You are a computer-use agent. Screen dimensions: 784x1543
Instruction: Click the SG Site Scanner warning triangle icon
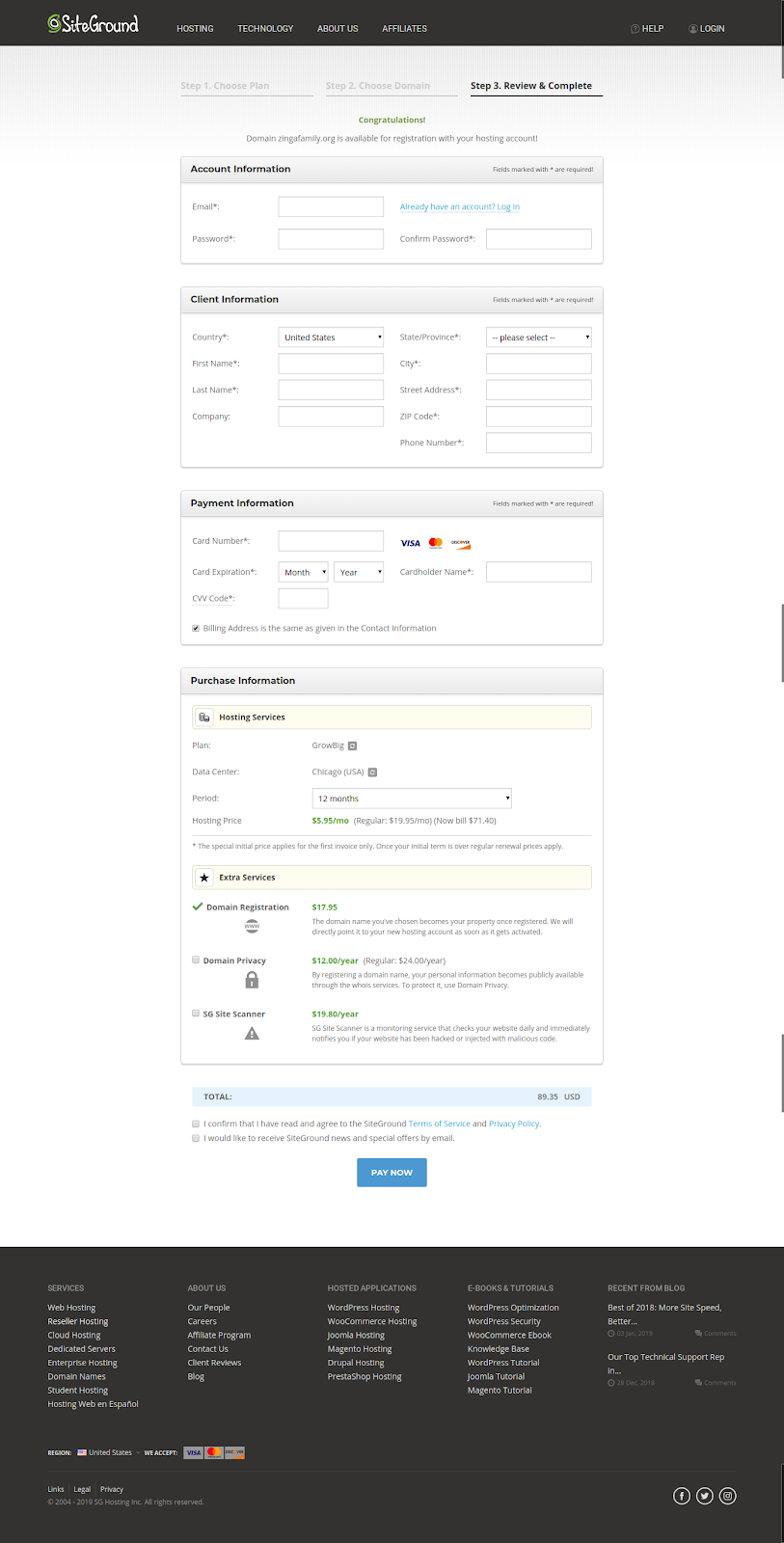252,1033
